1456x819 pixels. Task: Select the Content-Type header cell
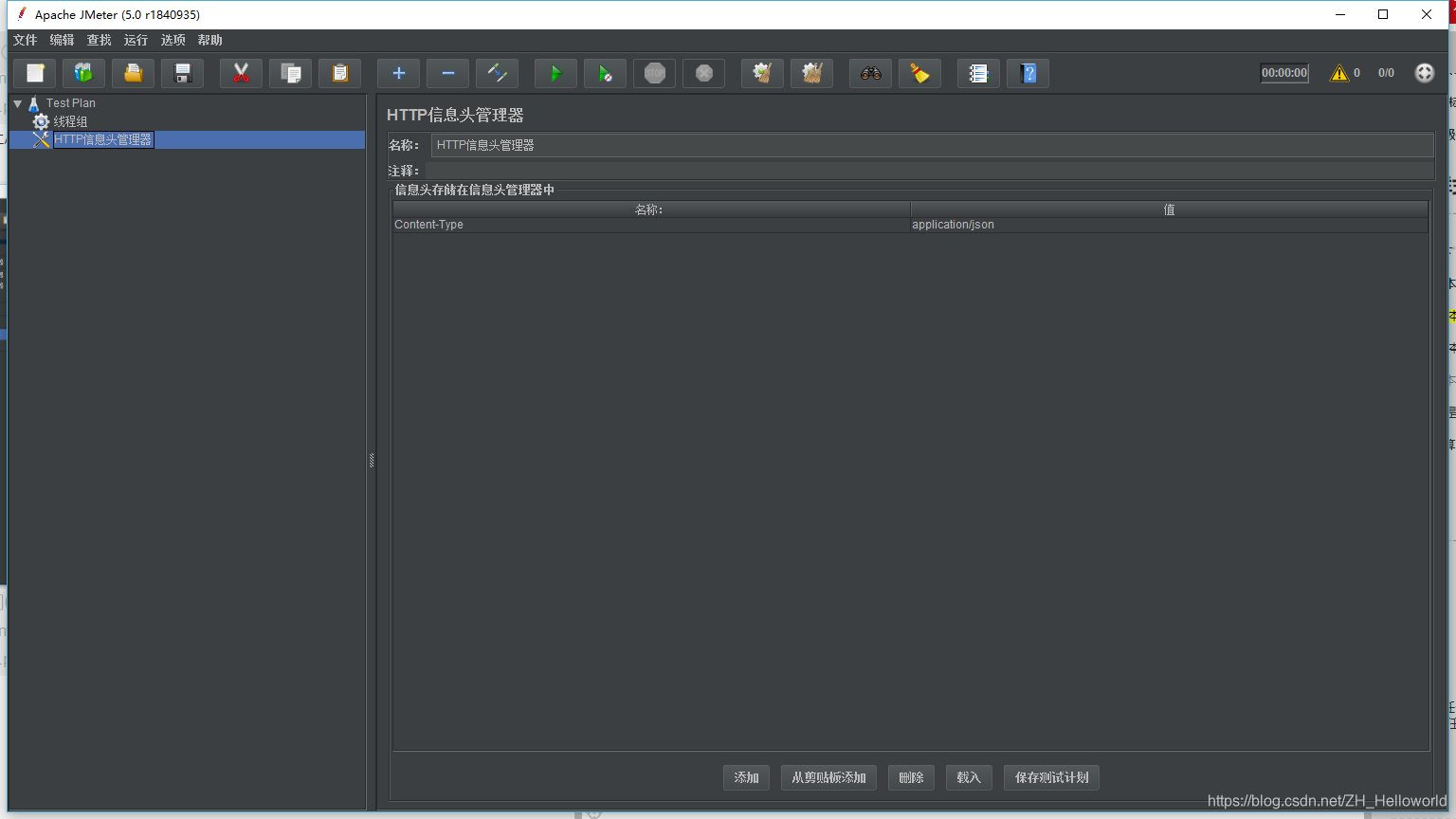pyautogui.click(x=651, y=225)
